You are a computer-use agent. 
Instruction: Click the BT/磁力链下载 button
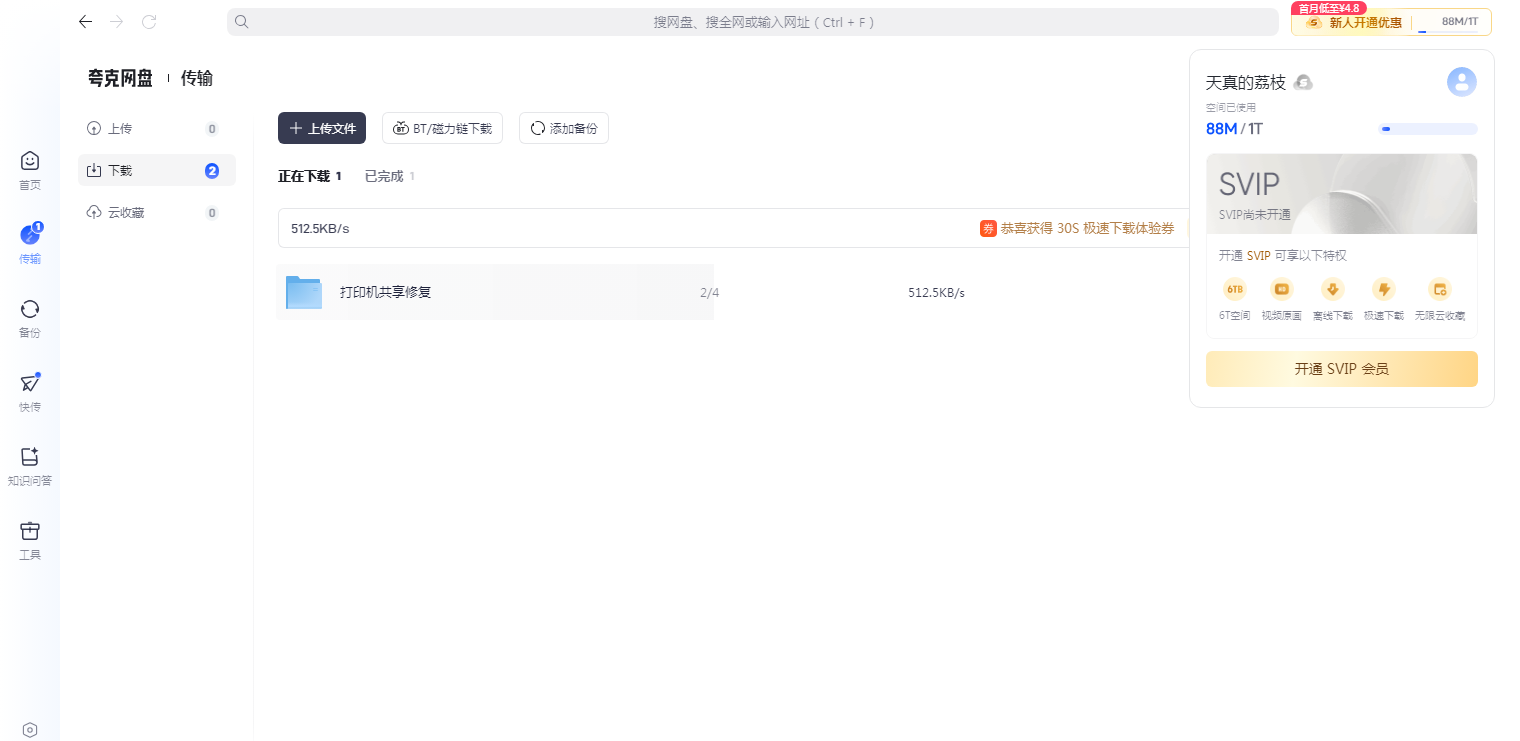(x=442, y=128)
